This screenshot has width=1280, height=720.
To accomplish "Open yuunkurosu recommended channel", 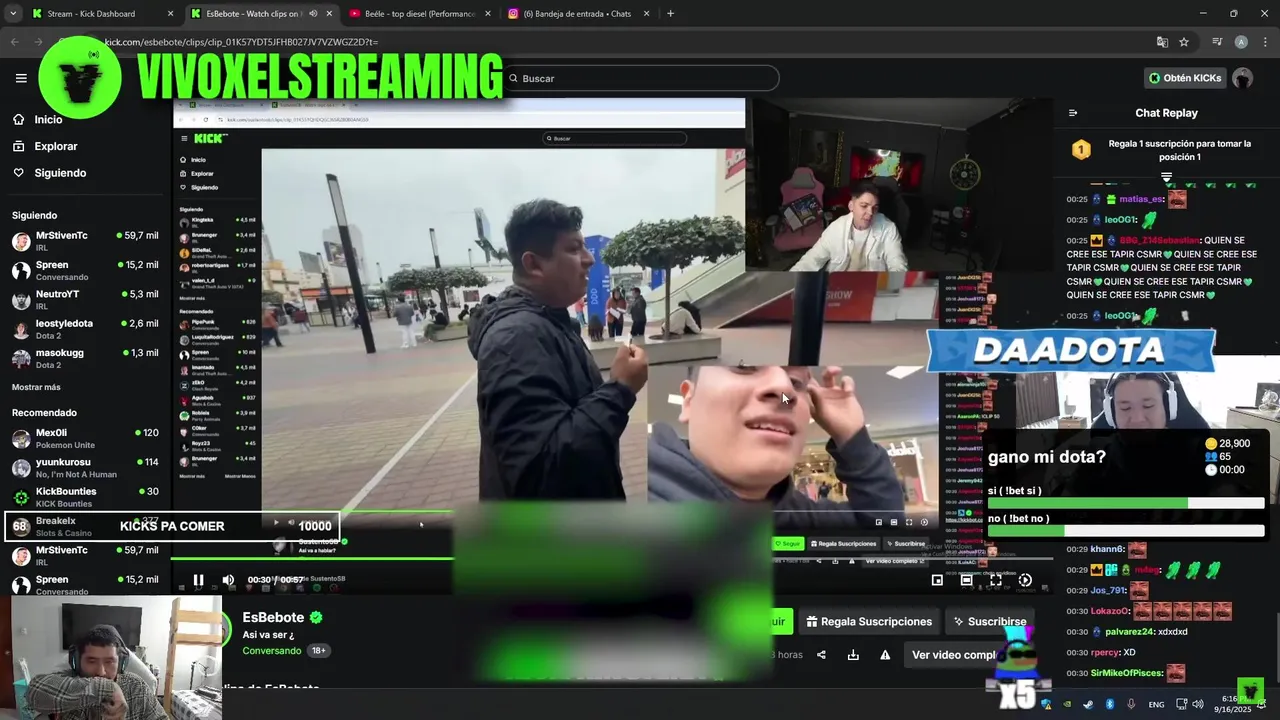I will pyautogui.click(x=85, y=467).
